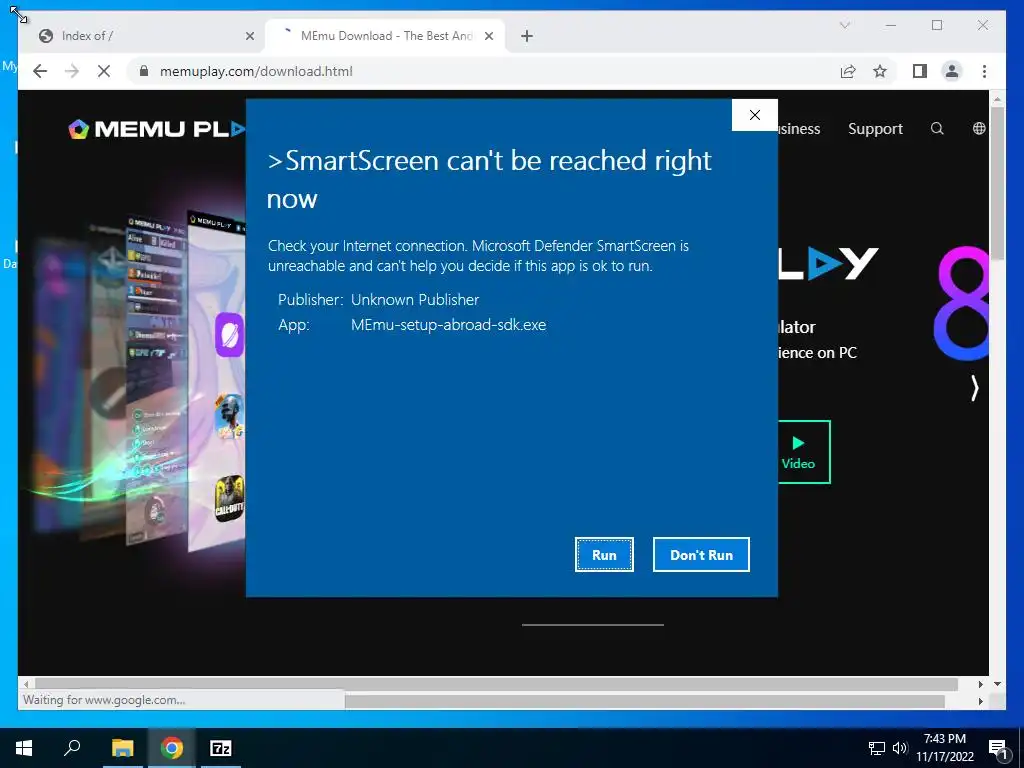Click Chrome's forward arrow
The image size is (1024, 768).
pyautogui.click(x=72, y=71)
